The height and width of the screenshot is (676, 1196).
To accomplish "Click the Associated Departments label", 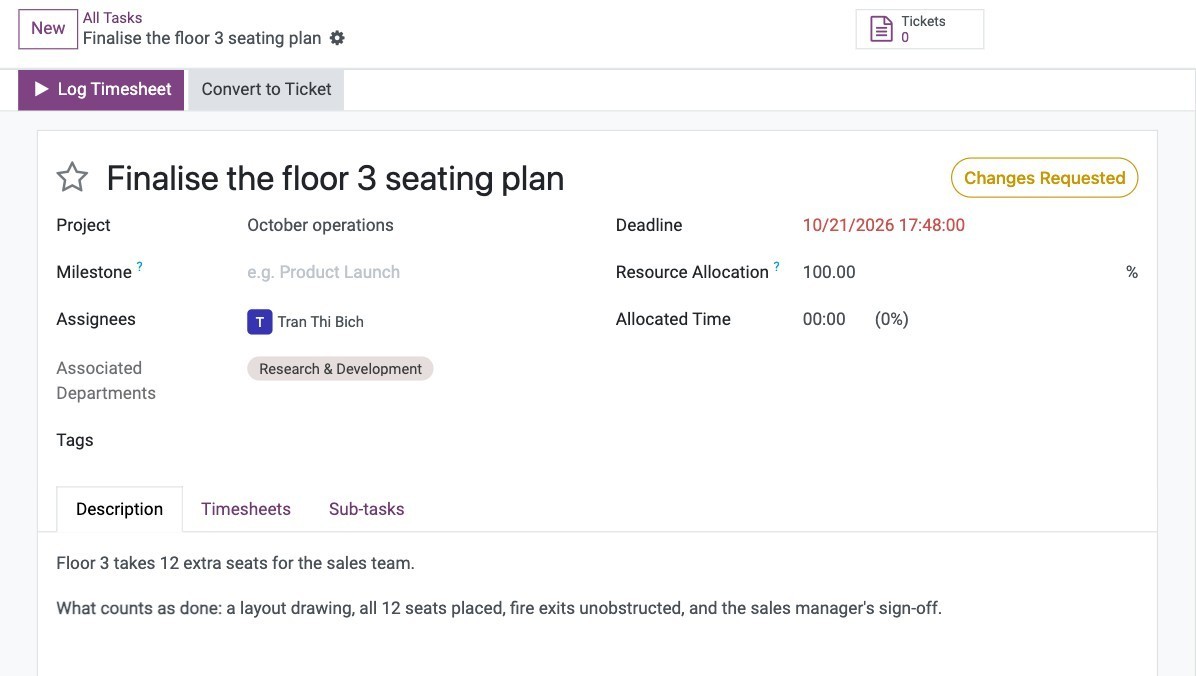I will (106, 381).
